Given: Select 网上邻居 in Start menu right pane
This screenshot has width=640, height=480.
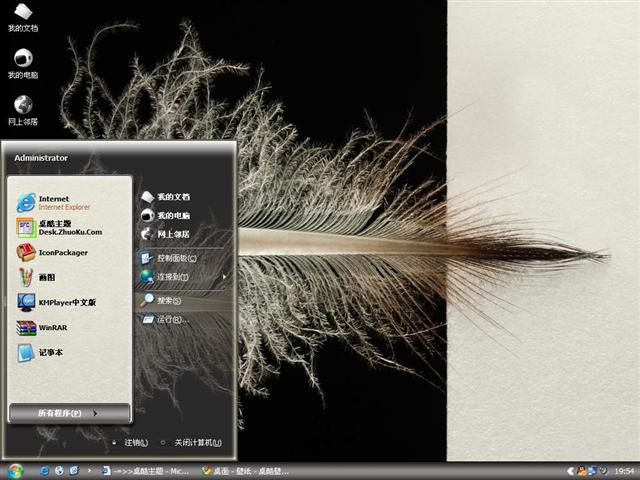Looking at the screenshot, I should (165, 234).
